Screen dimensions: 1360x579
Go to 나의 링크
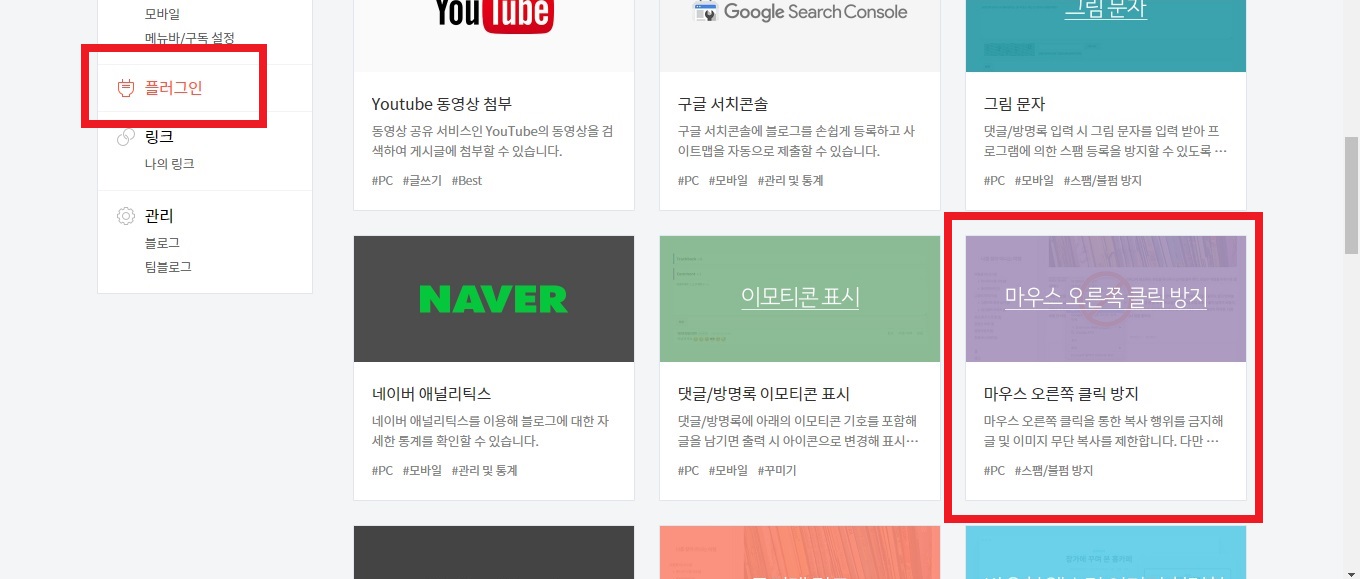[x=169, y=163]
